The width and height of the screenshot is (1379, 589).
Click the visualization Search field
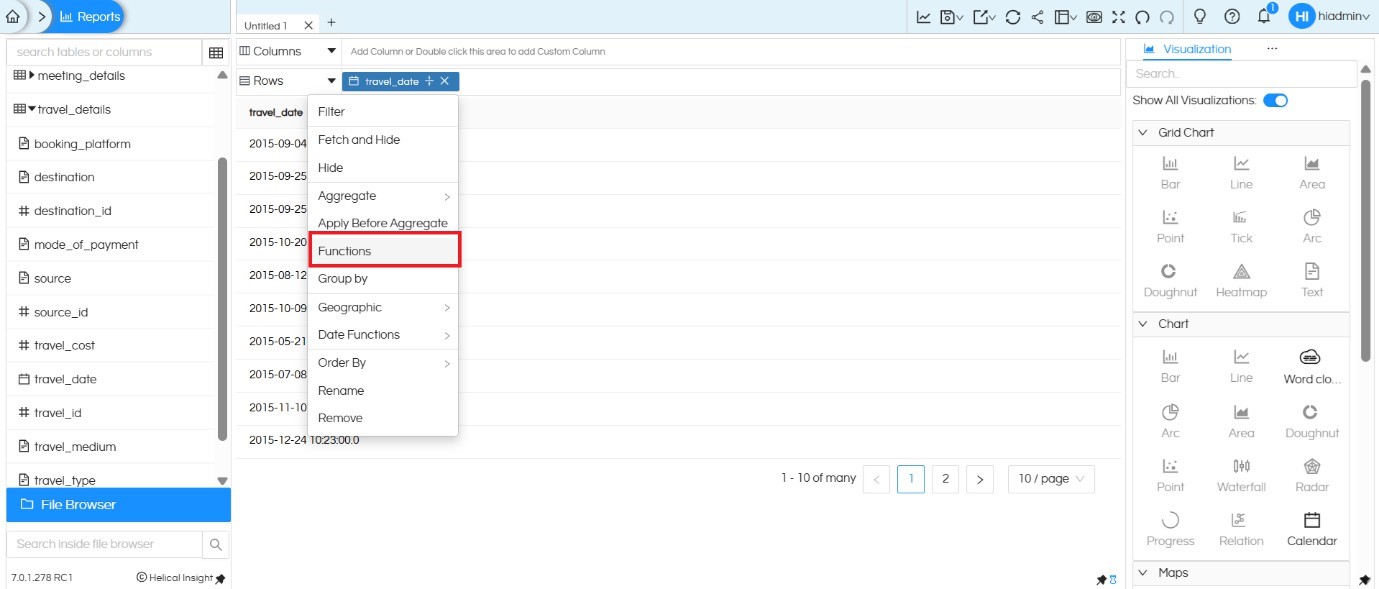tap(1240, 74)
